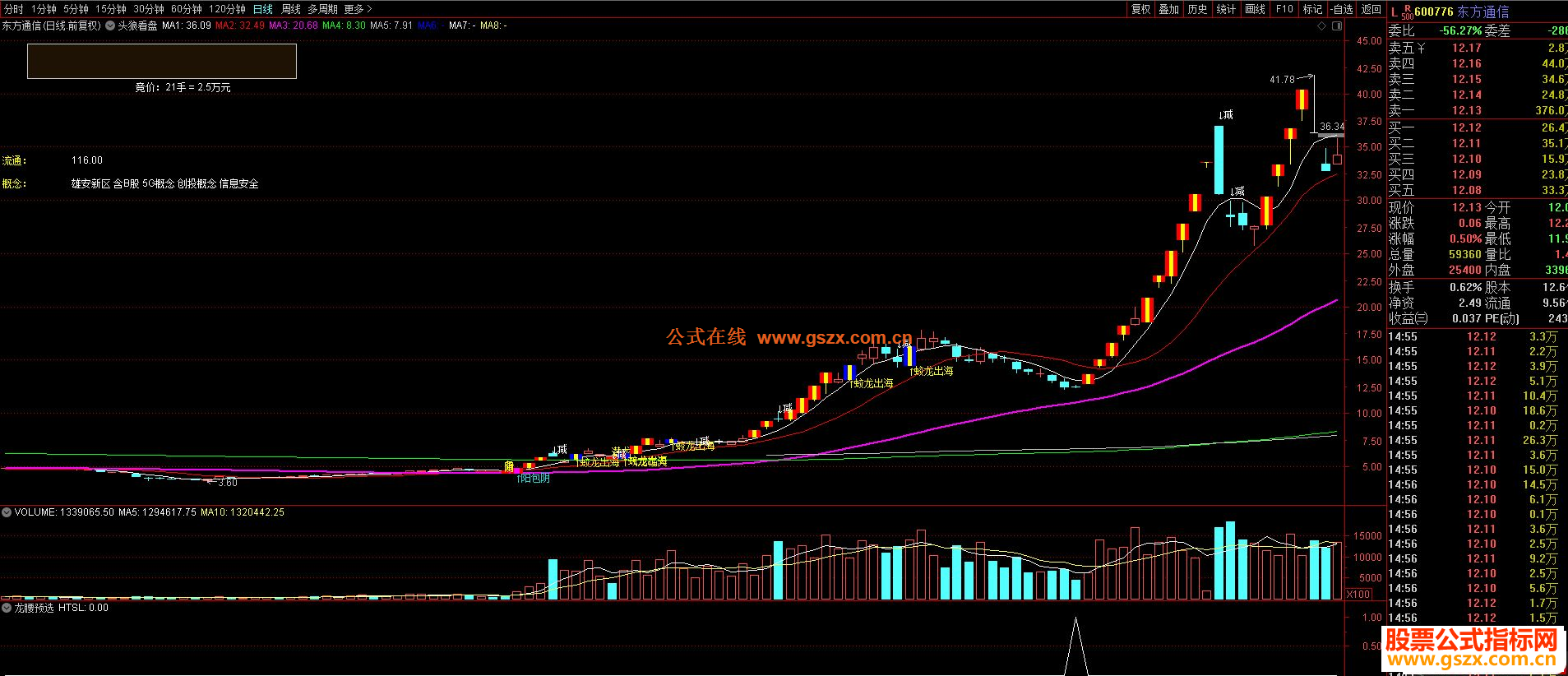The height and width of the screenshot is (676, 1568).
Task: Open the 更多 periods dropdown
Action: [358, 9]
